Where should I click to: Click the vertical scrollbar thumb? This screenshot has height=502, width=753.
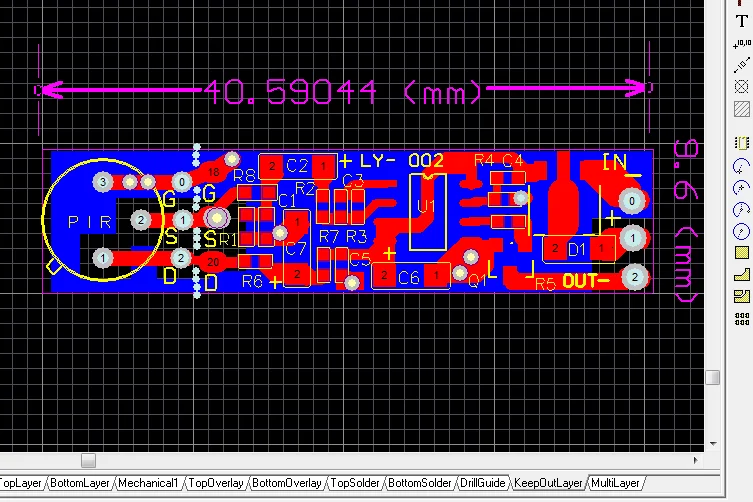712,377
